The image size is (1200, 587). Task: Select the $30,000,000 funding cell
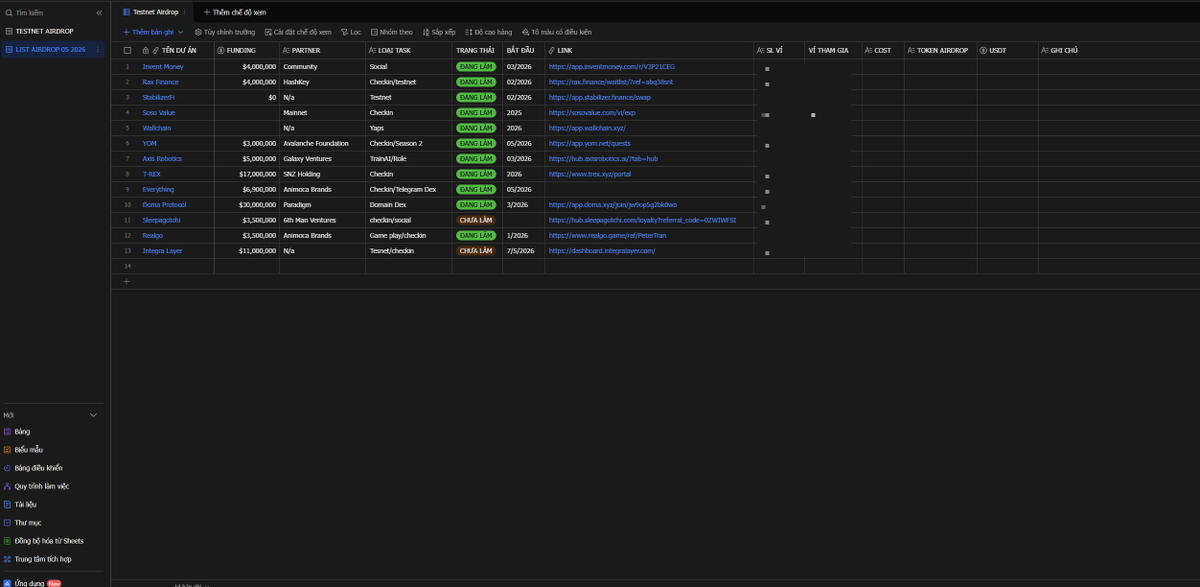tap(246, 205)
